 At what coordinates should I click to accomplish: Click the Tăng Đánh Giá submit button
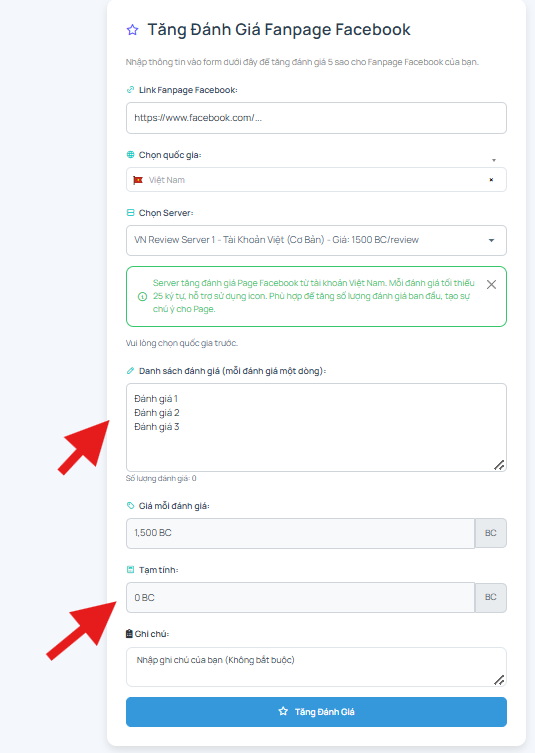pyautogui.click(x=316, y=712)
